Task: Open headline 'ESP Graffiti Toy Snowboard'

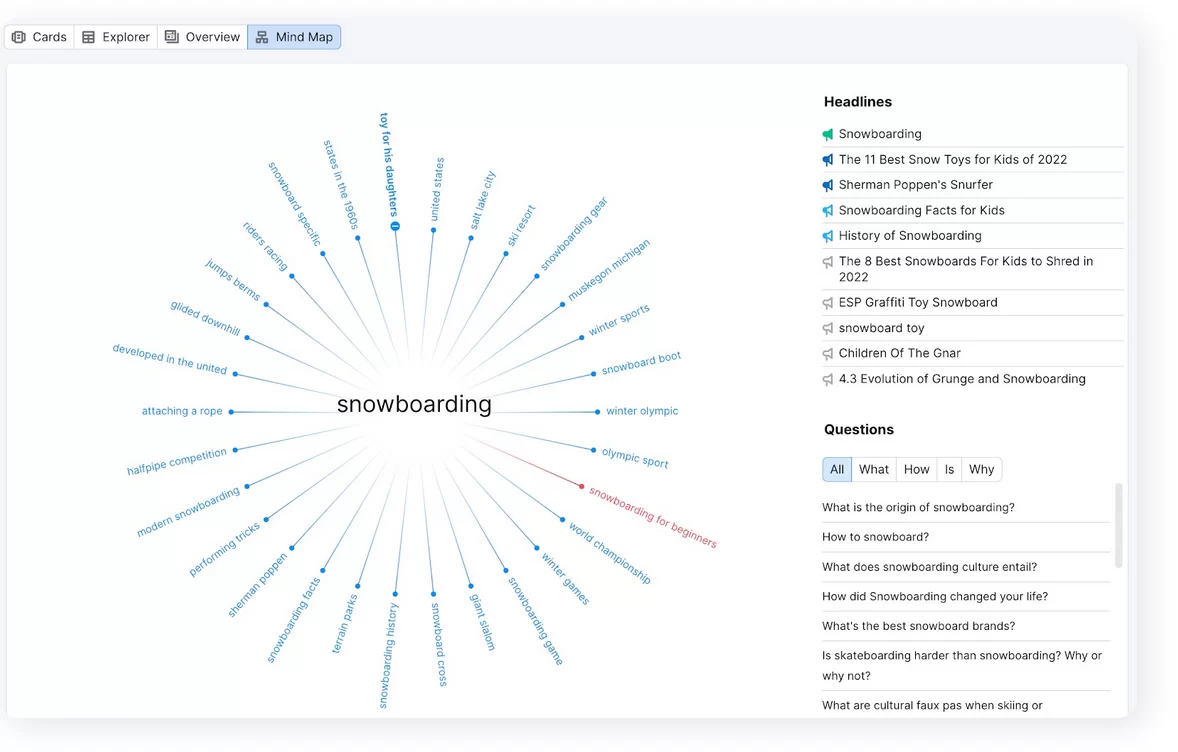Action: click(918, 302)
